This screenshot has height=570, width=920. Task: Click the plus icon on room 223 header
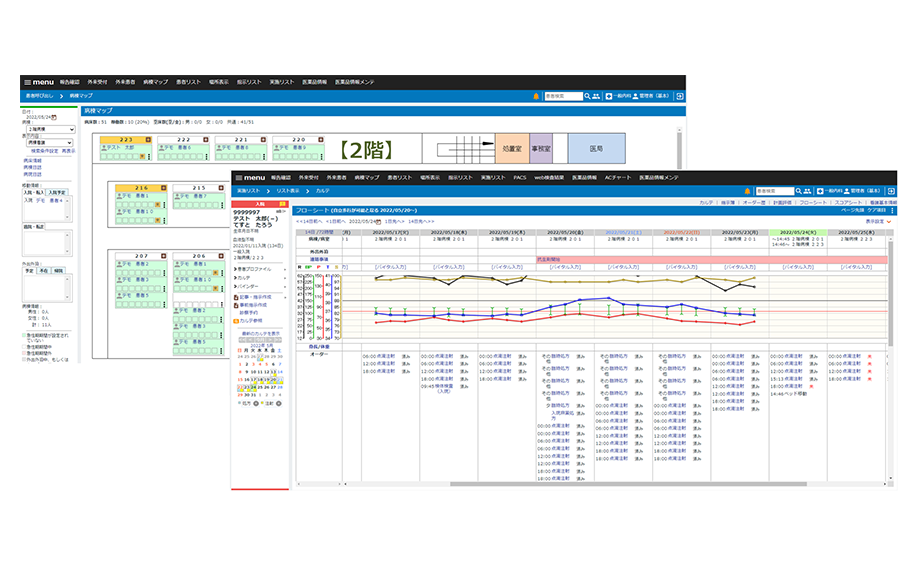[150, 140]
